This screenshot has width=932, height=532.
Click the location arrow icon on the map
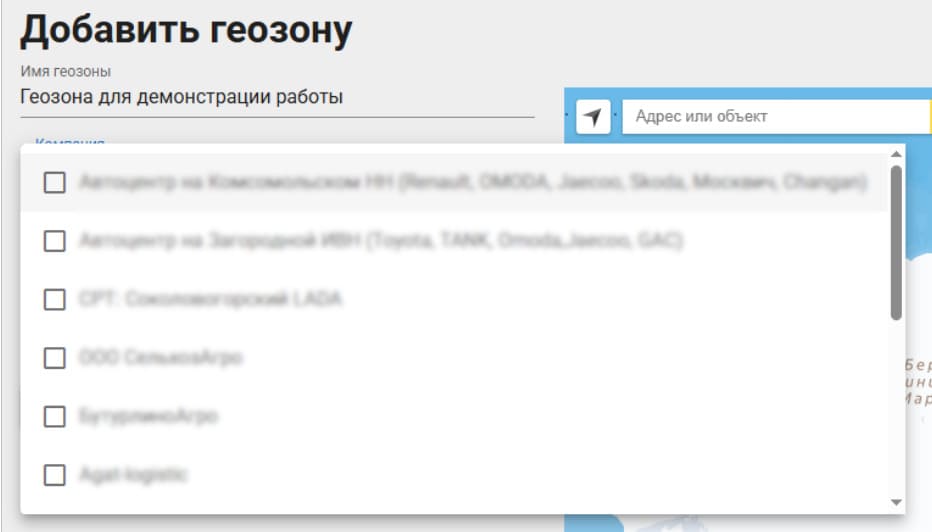point(593,117)
